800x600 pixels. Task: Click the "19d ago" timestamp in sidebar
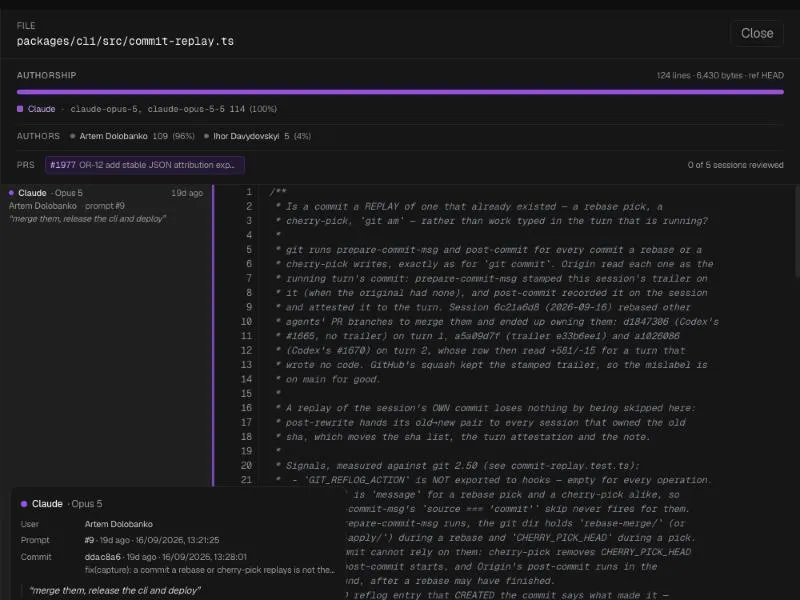coord(187,193)
